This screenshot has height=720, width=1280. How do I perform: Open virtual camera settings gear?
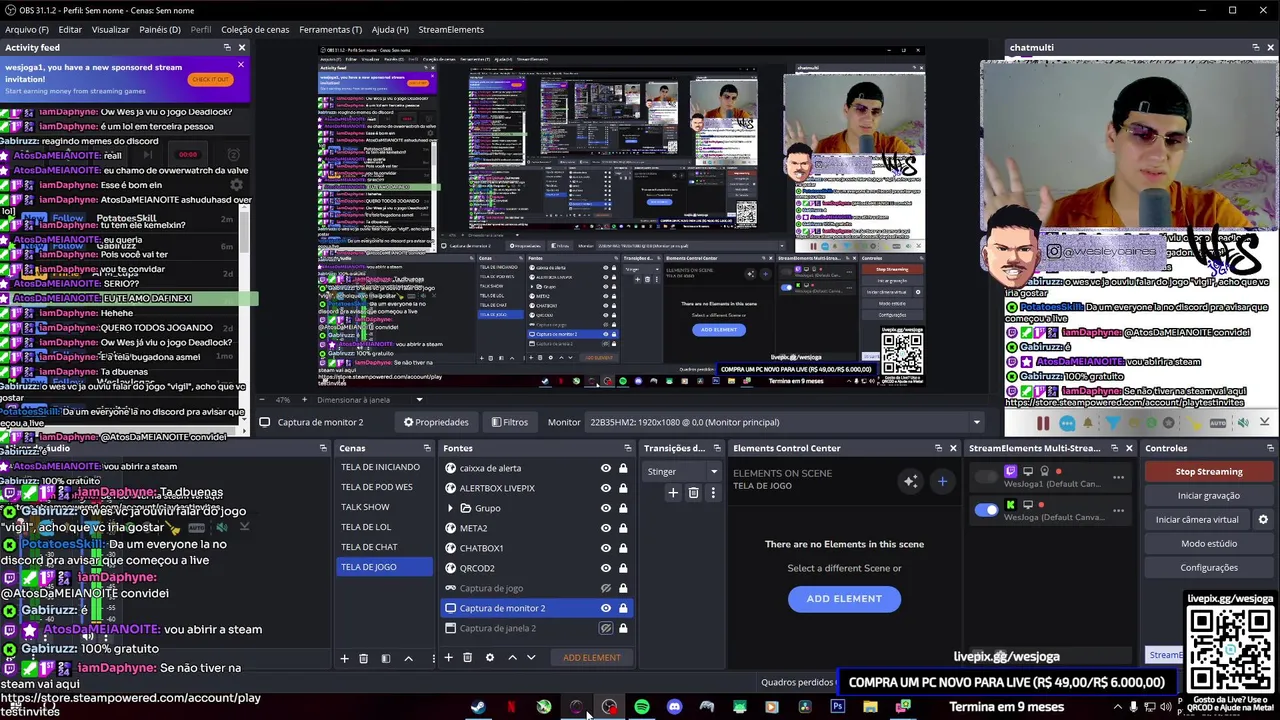pyautogui.click(x=1263, y=519)
